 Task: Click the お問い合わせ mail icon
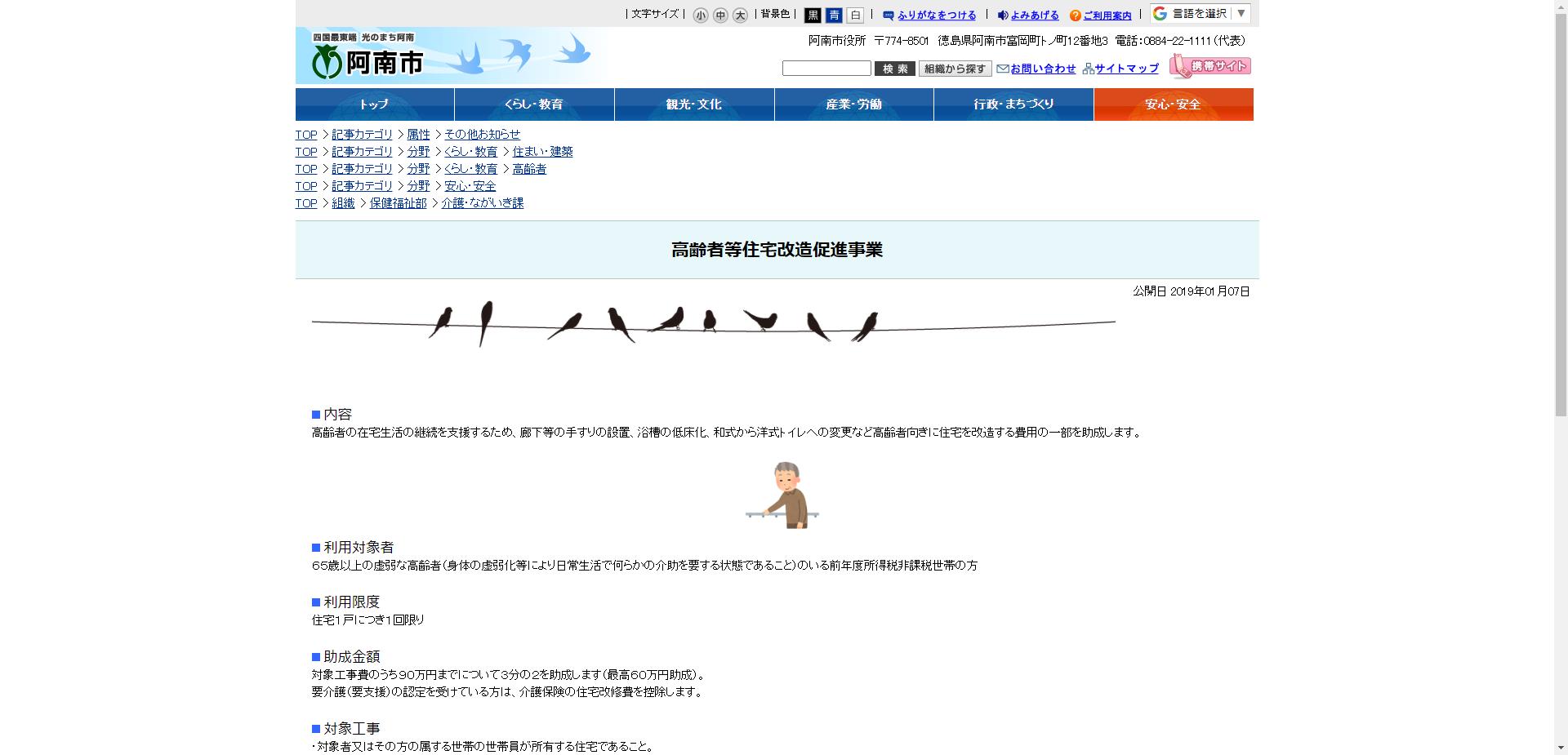point(1002,69)
